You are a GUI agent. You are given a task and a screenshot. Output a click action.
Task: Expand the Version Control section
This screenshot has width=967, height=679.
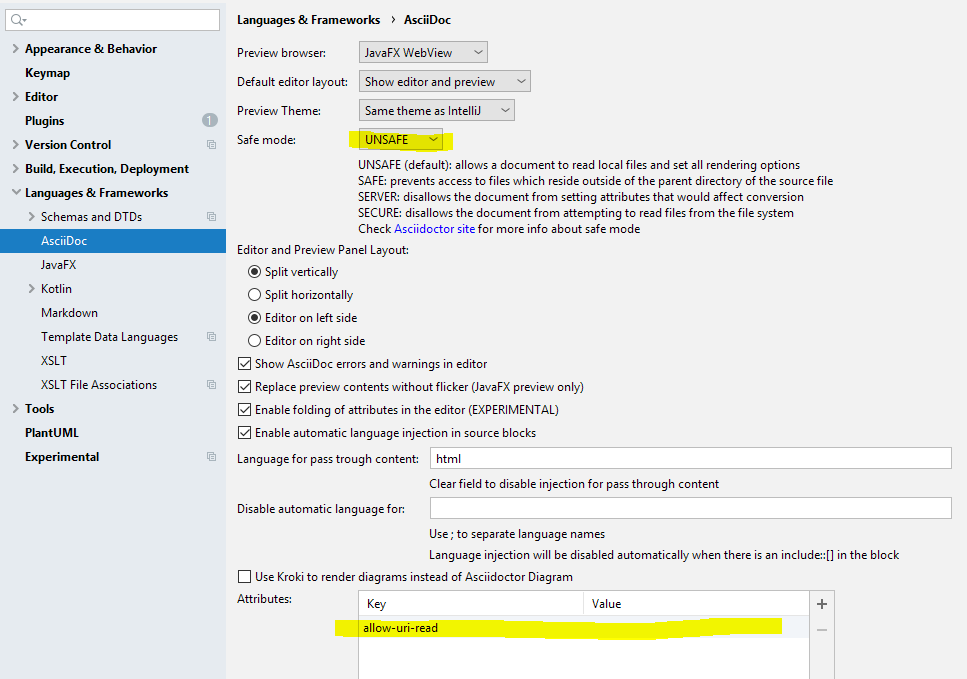15,144
